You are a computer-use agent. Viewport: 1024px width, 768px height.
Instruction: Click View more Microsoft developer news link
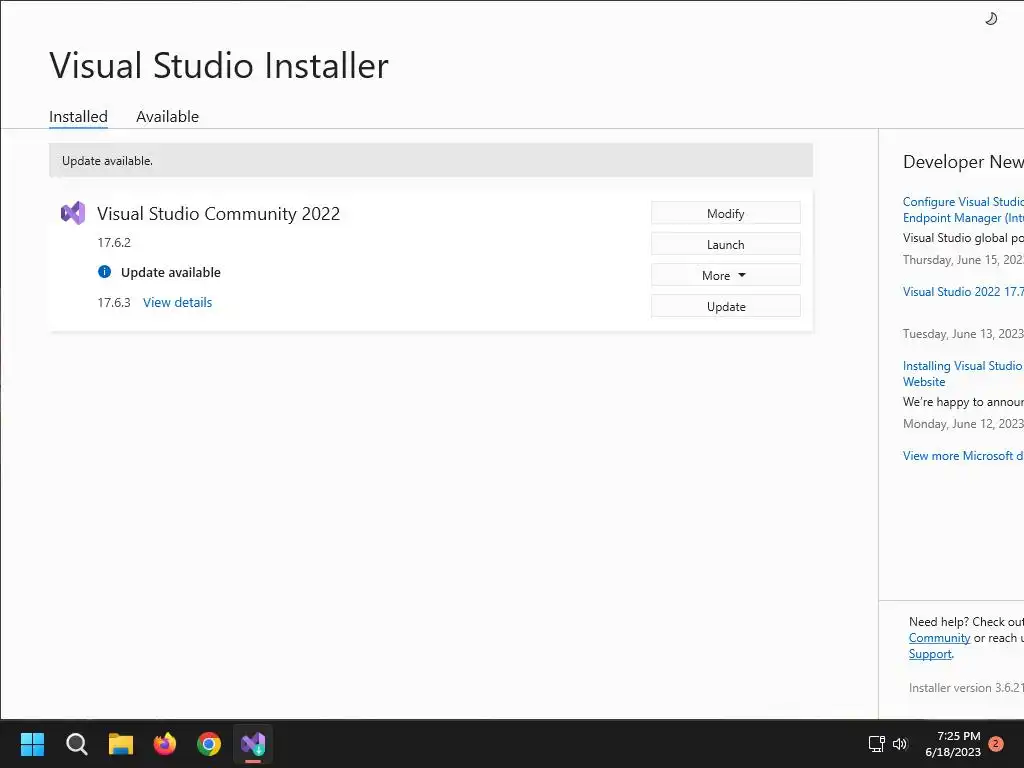click(963, 456)
